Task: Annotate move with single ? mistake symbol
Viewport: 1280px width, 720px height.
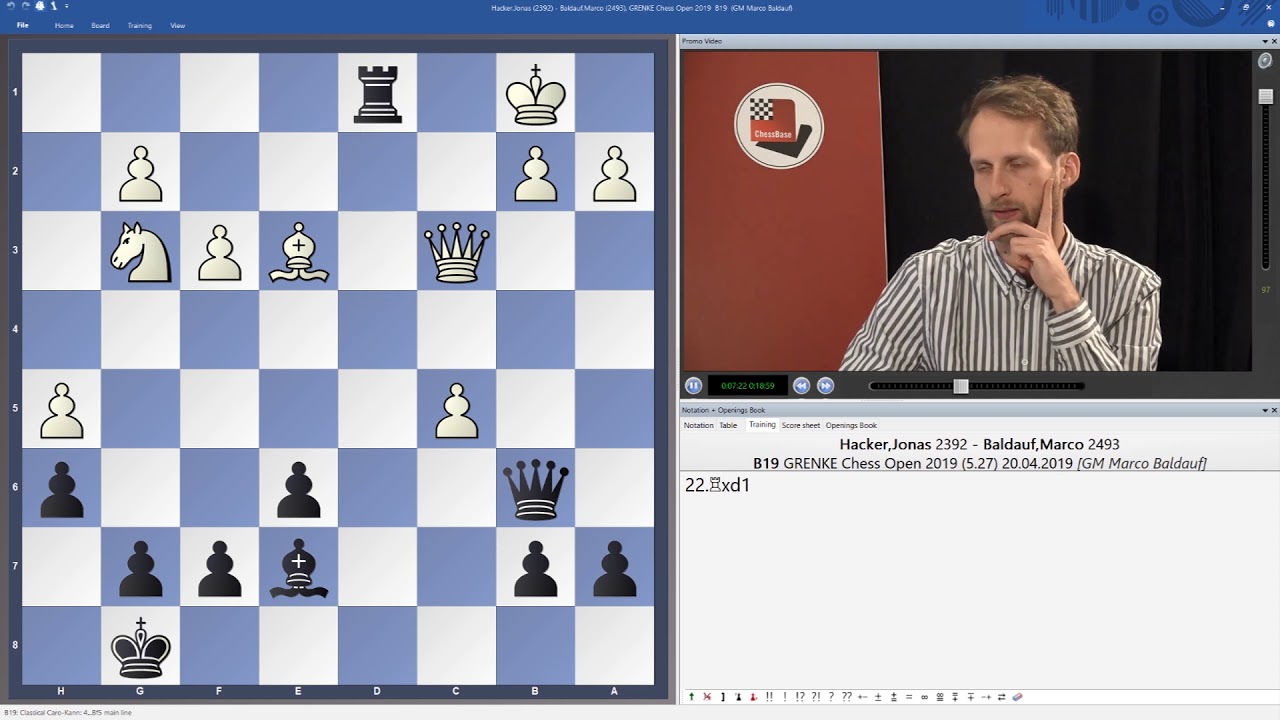Action: 832,697
